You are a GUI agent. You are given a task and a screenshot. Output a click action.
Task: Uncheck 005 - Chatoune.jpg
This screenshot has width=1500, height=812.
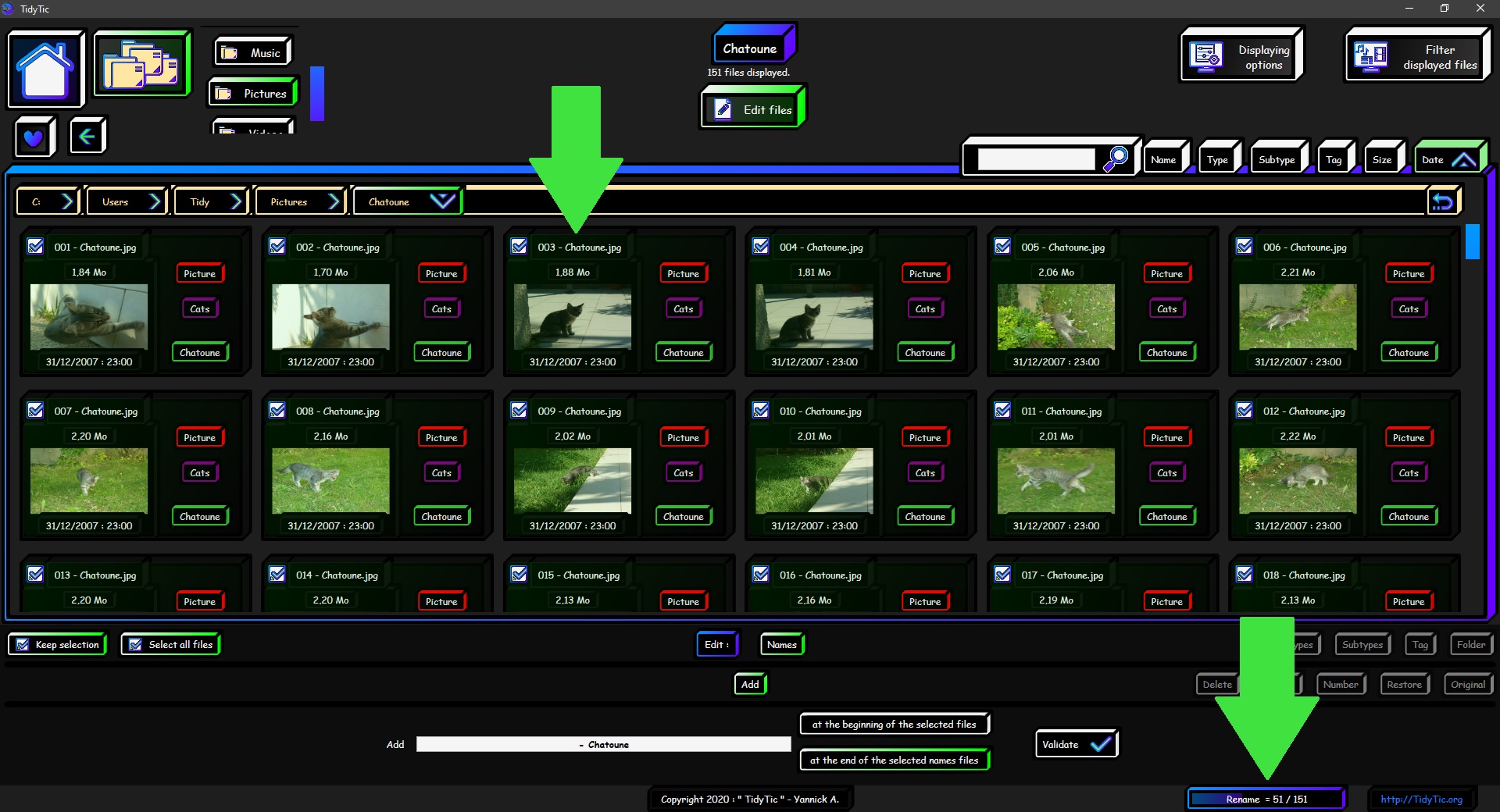point(1002,246)
